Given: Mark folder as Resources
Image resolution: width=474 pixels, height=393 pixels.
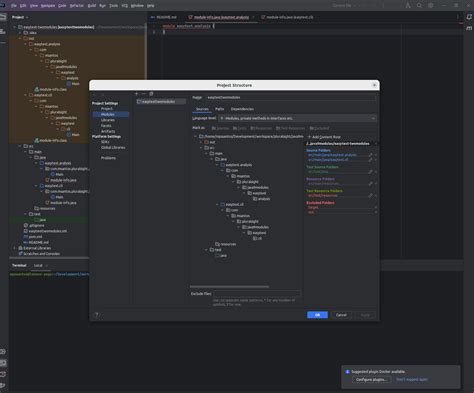Looking at the screenshot, I should 261,128.
